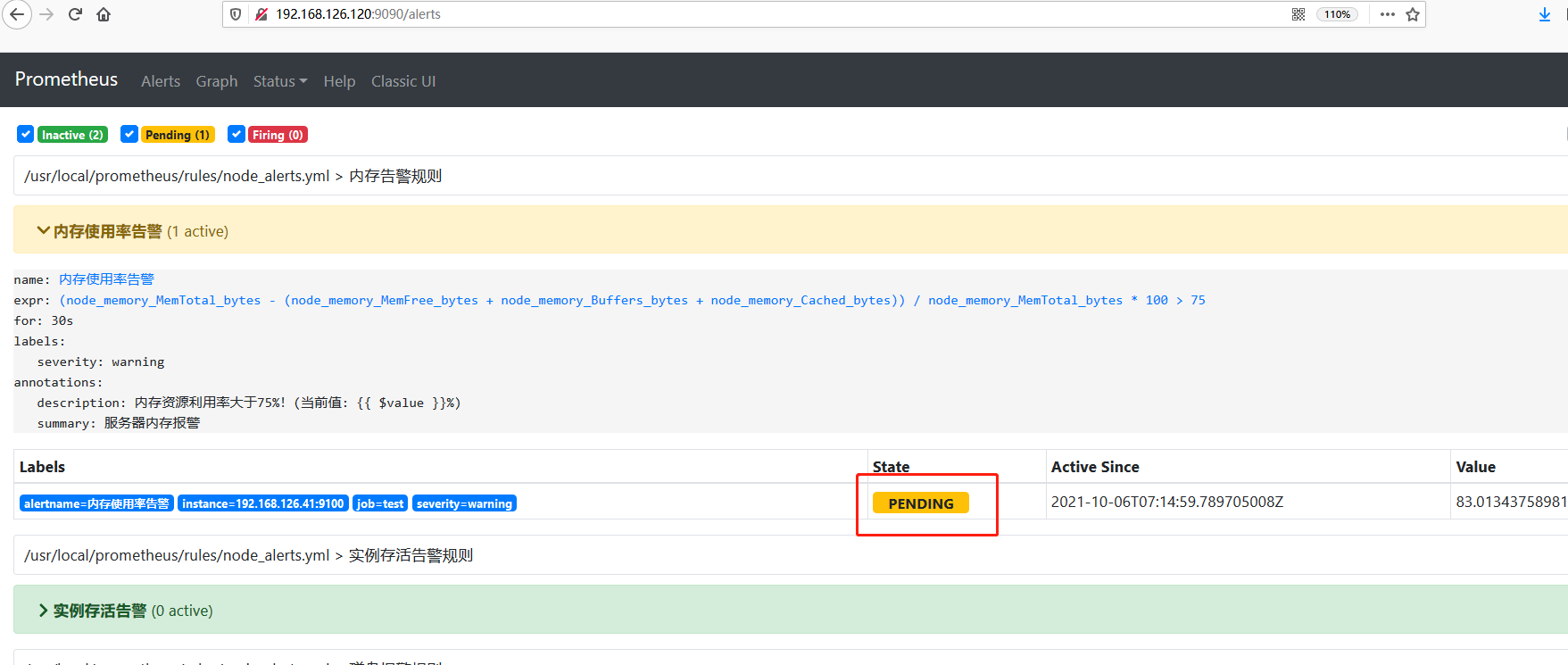Switch to Classic UI
Image resolution: width=1568 pixels, height=665 pixels.
coord(403,81)
